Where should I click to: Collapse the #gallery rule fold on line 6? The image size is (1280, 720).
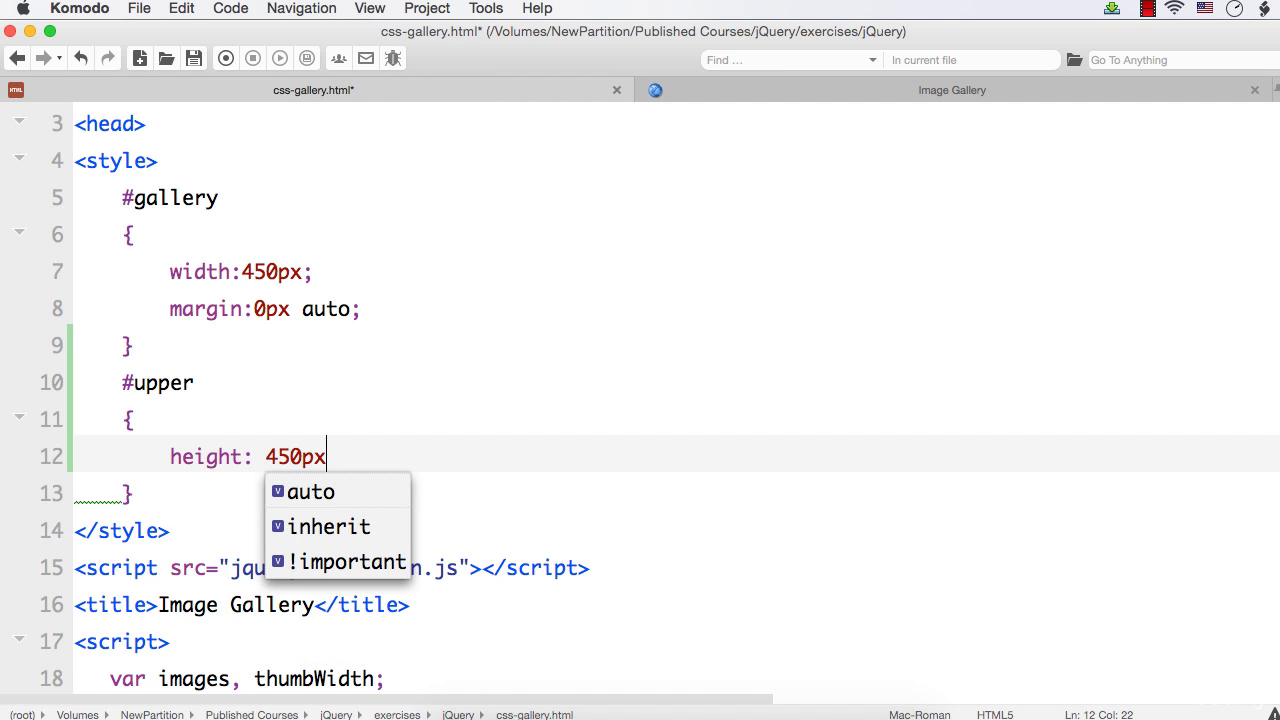18,232
